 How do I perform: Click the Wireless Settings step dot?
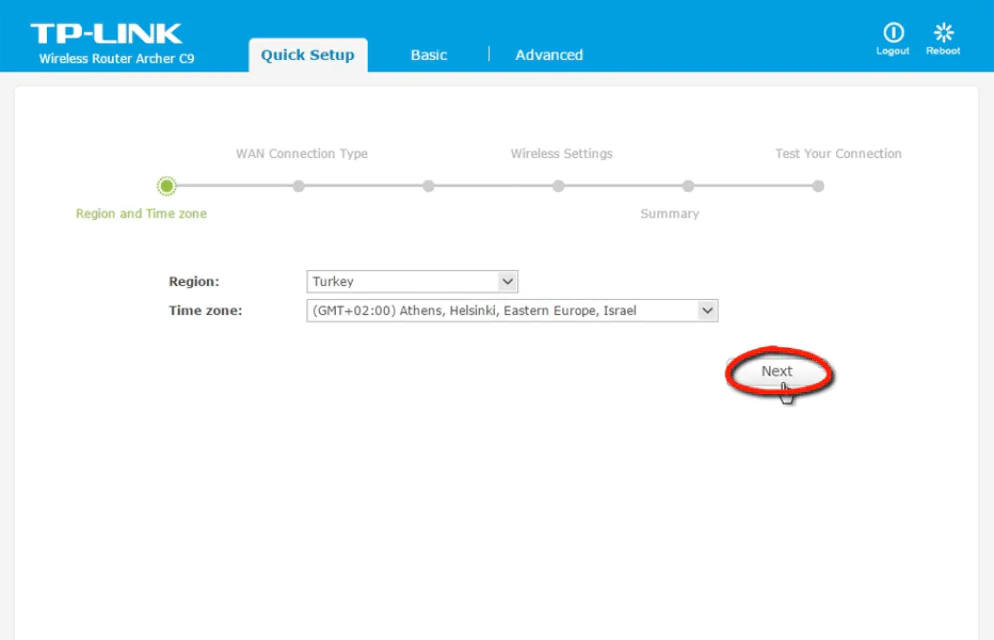pos(558,186)
